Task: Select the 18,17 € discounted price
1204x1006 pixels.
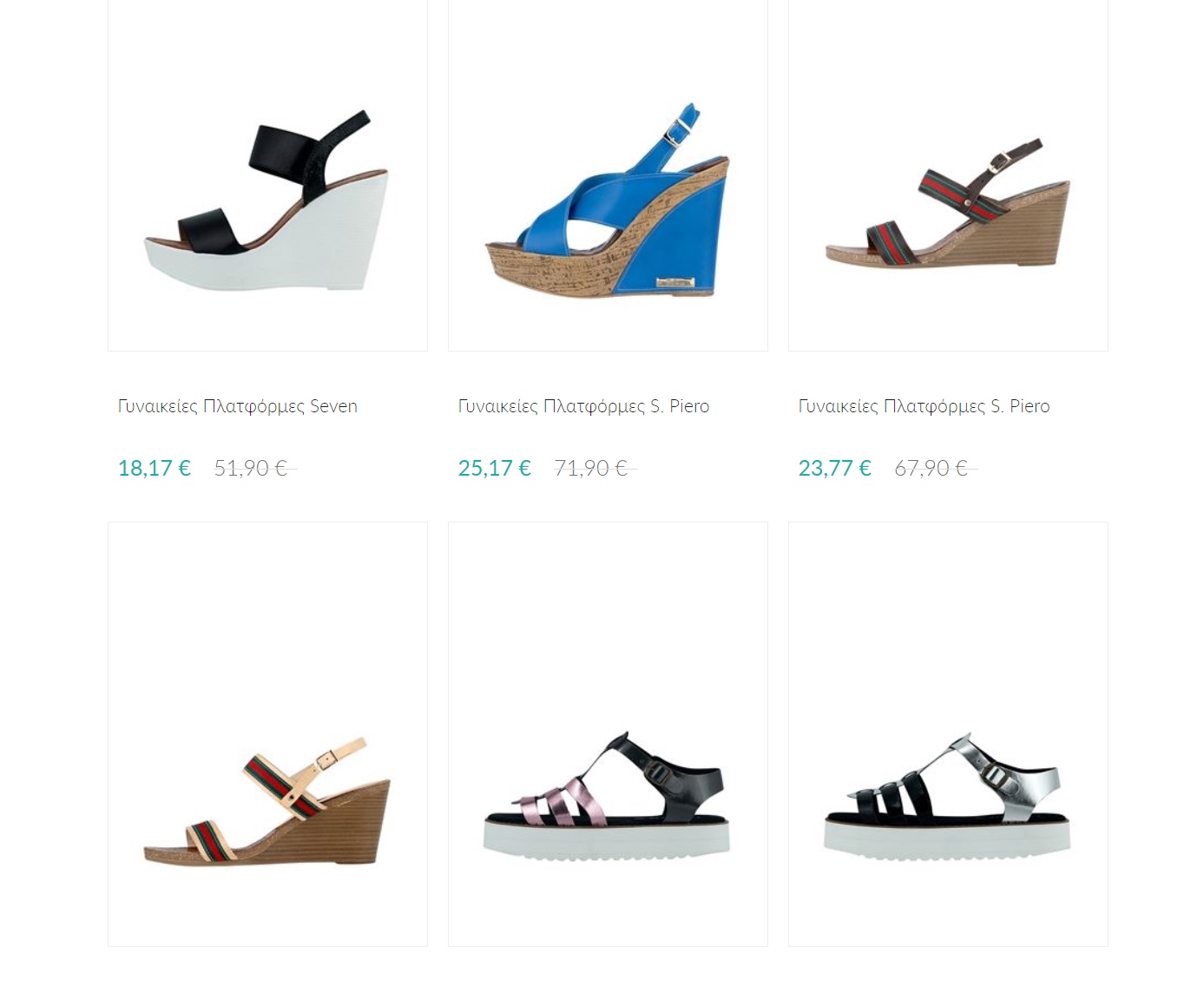Action: pos(155,468)
